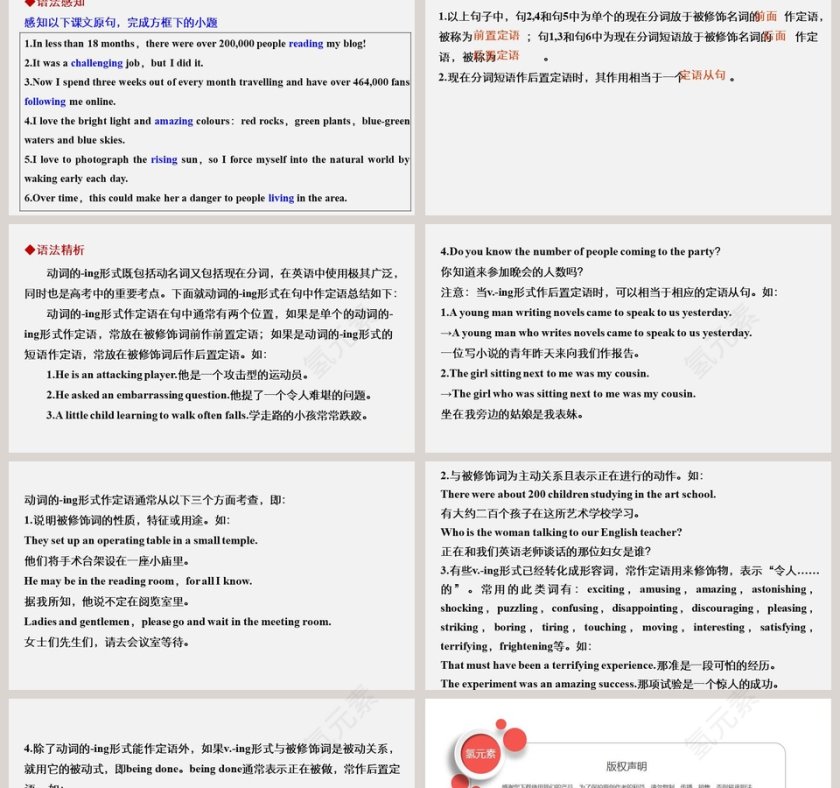Open the 语法精析 slide thumbnail
Screen dimensions: 840x788
click(211, 337)
